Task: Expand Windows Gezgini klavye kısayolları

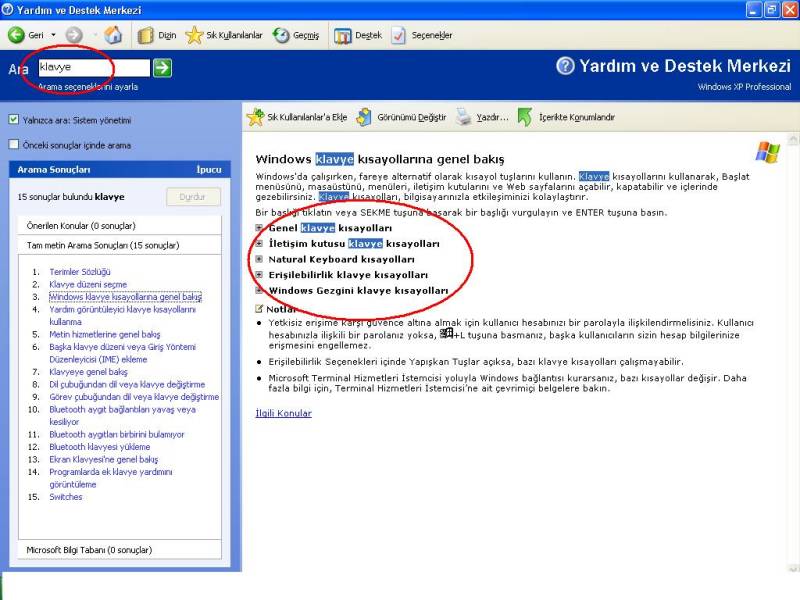Action: coord(259,290)
